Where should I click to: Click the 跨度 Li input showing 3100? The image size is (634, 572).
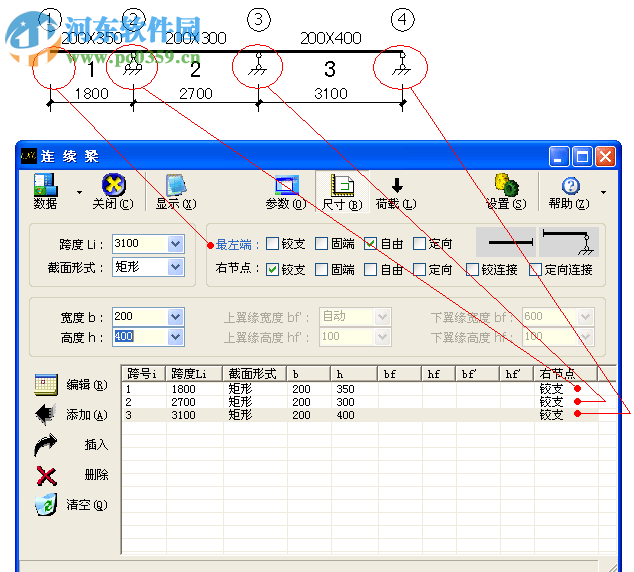pyautogui.click(x=140, y=244)
